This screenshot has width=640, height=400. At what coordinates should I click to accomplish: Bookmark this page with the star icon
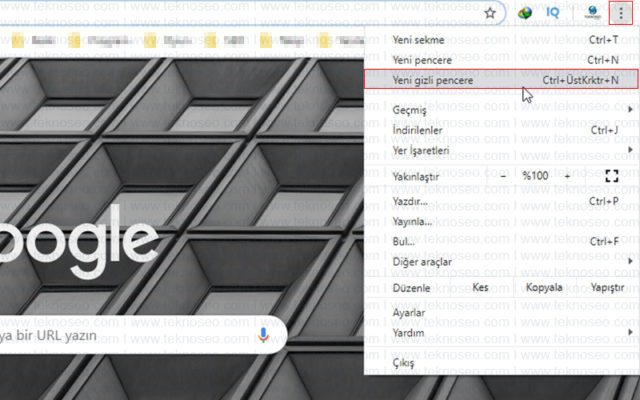pos(490,13)
